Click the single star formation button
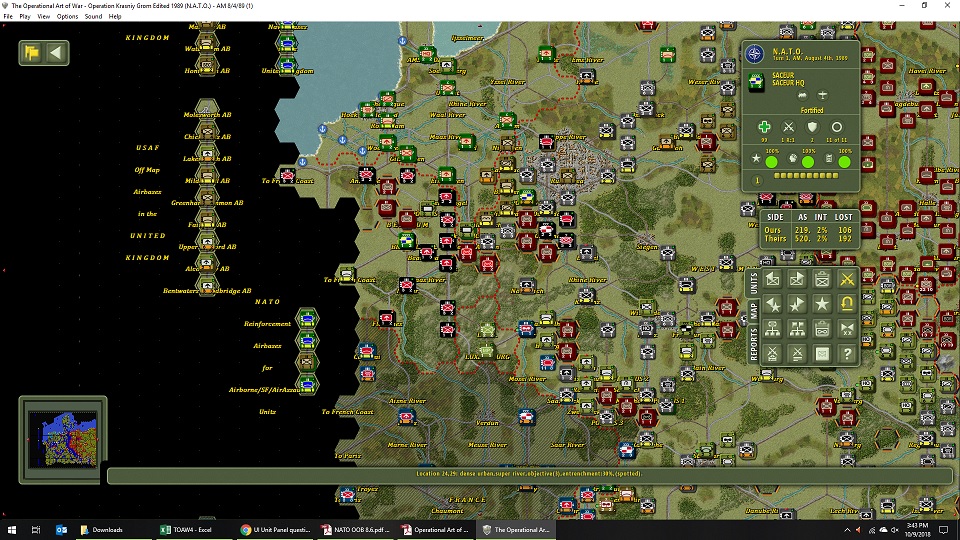This screenshot has height=540, width=960. point(822,304)
